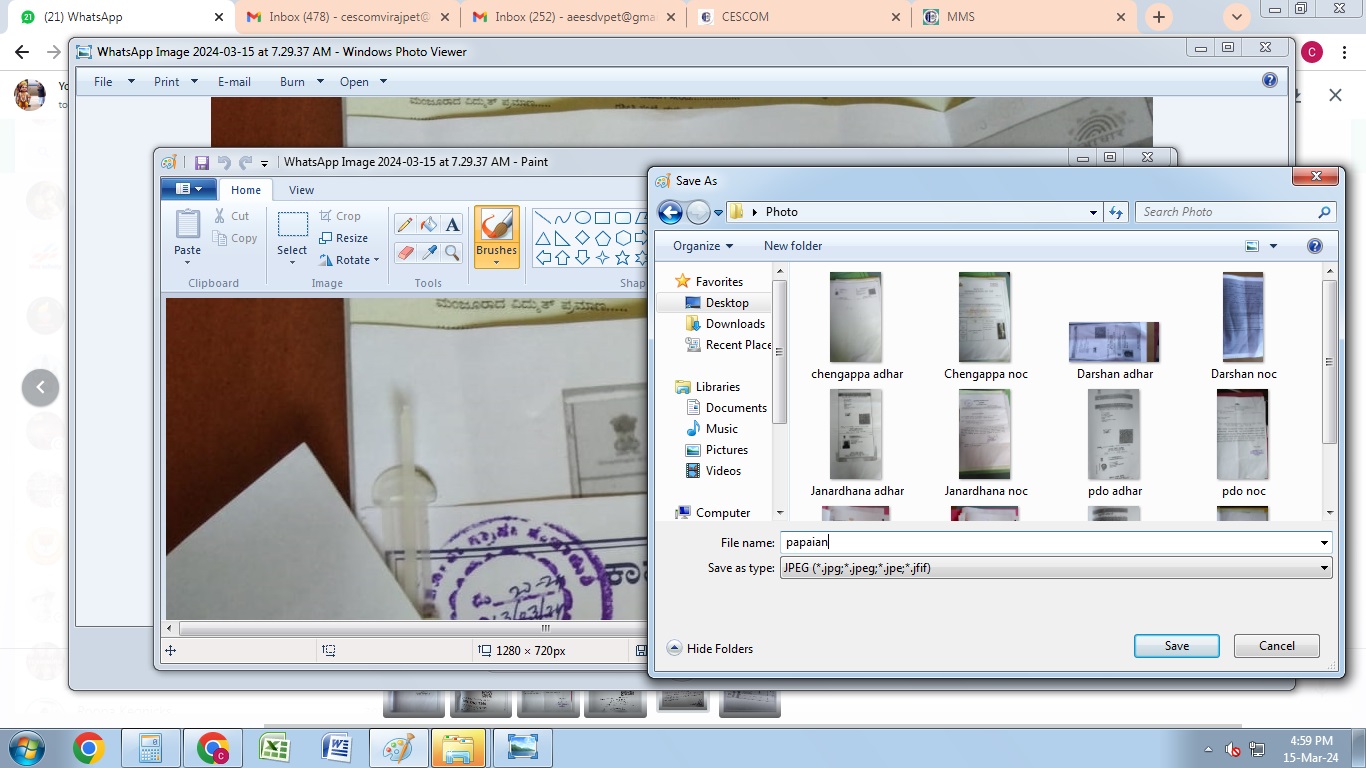
Task: Click the Paste clipboard icon in Paint
Action: pos(187,224)
